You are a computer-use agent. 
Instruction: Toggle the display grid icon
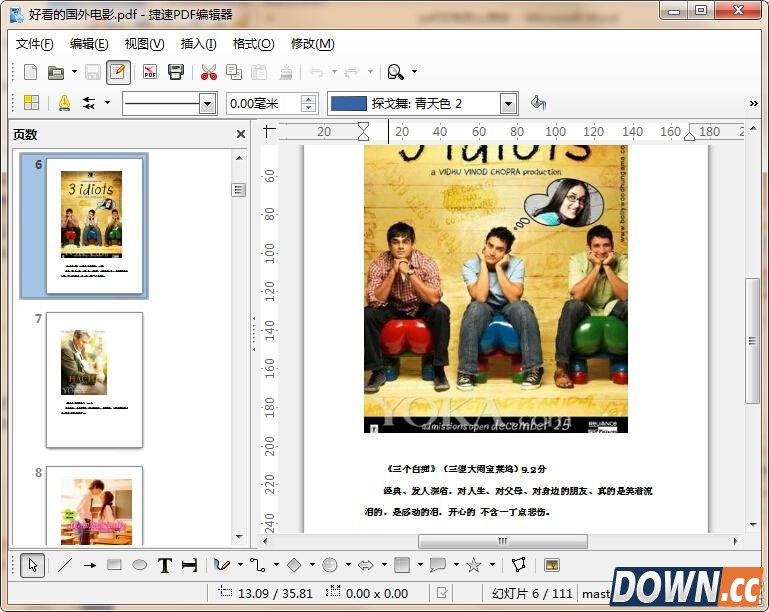click(31, 103)
